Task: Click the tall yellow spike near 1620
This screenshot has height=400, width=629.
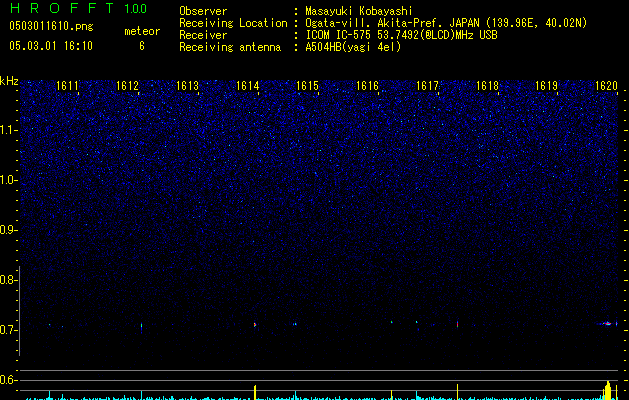Action: 607,389
